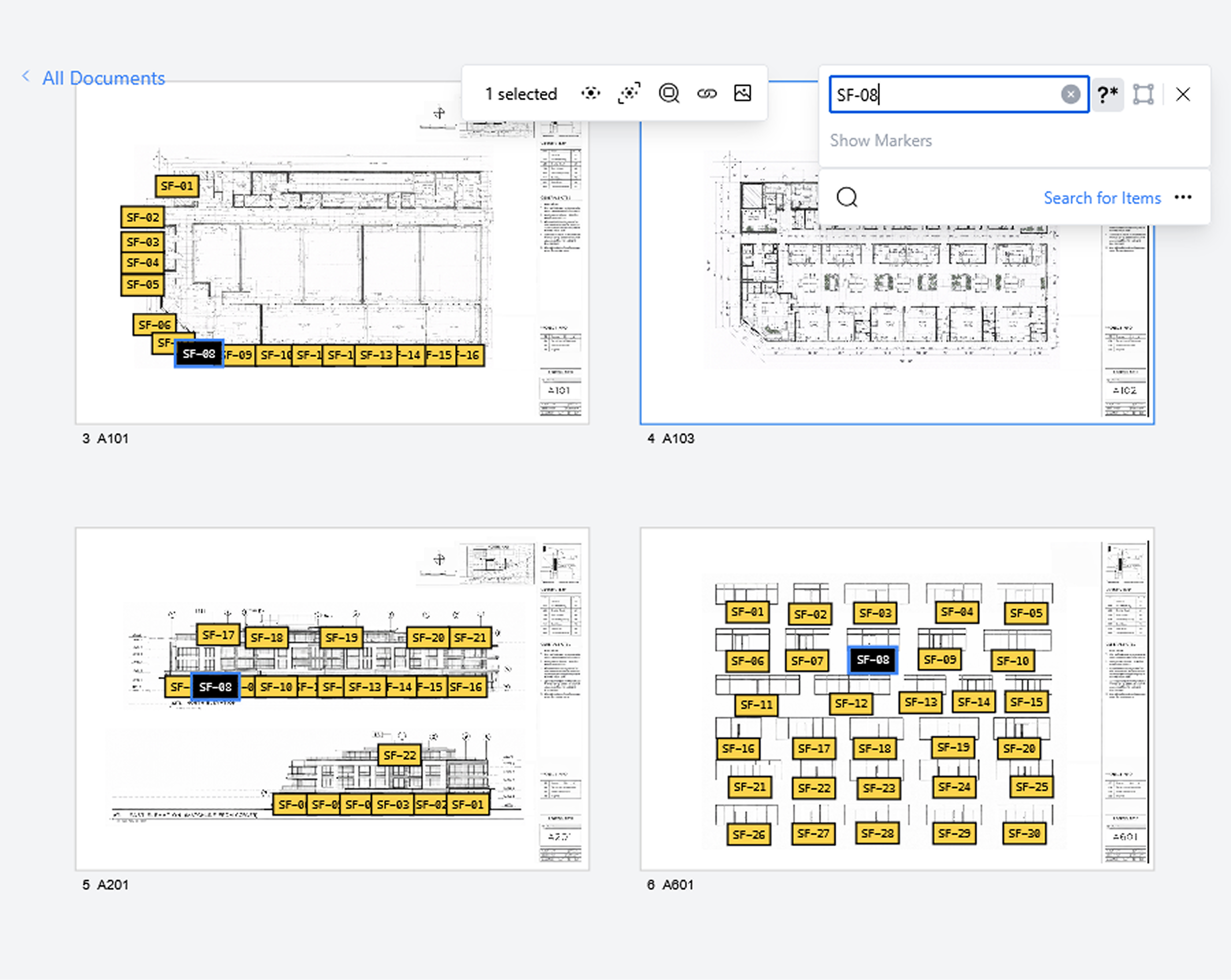Toggle the region selection box icon
Image resolution: width=1231 pixels, height=980 pixels.
pyautogui.click(x=1143, y=94)
